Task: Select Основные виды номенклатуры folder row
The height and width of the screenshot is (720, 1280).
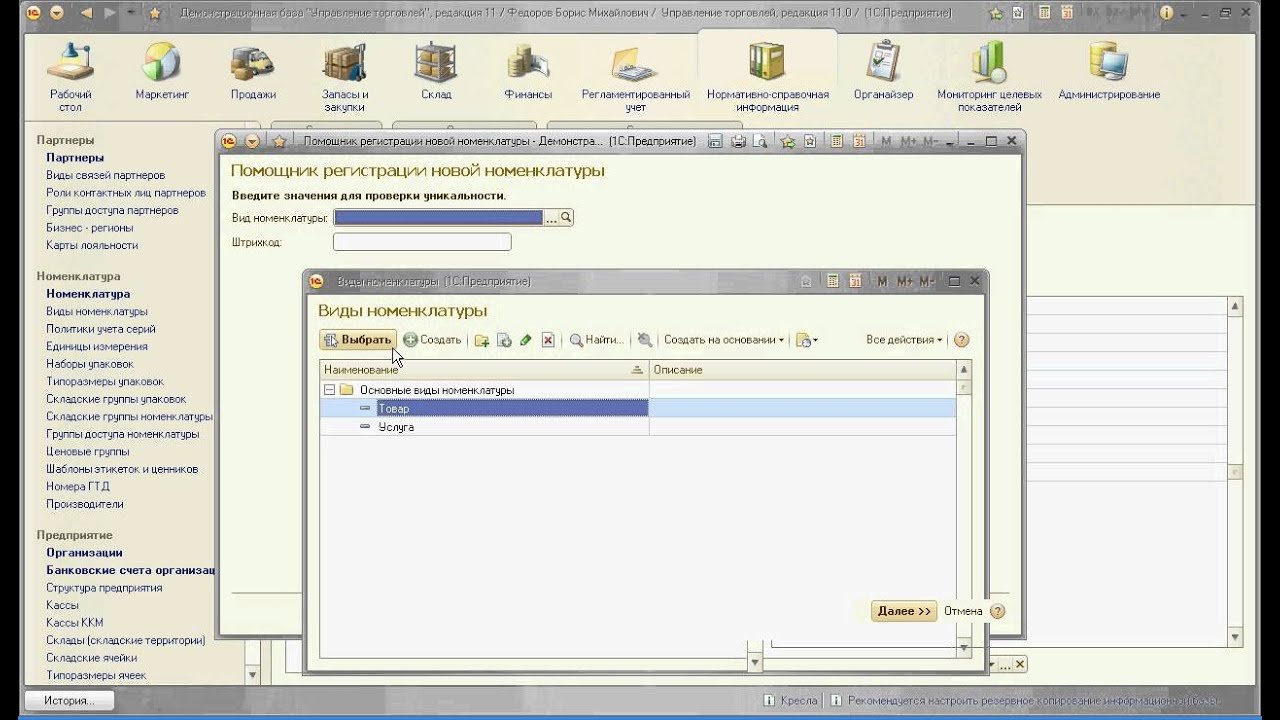Action: 638,390
